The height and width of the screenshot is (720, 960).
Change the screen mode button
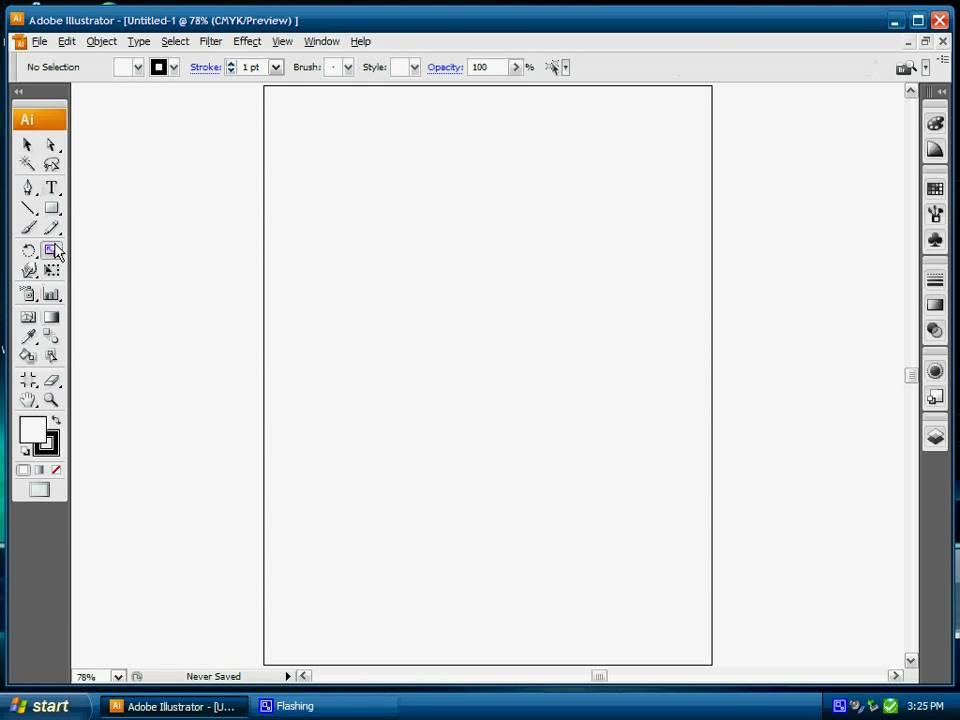pyautogui.click(x=39, y=490)
